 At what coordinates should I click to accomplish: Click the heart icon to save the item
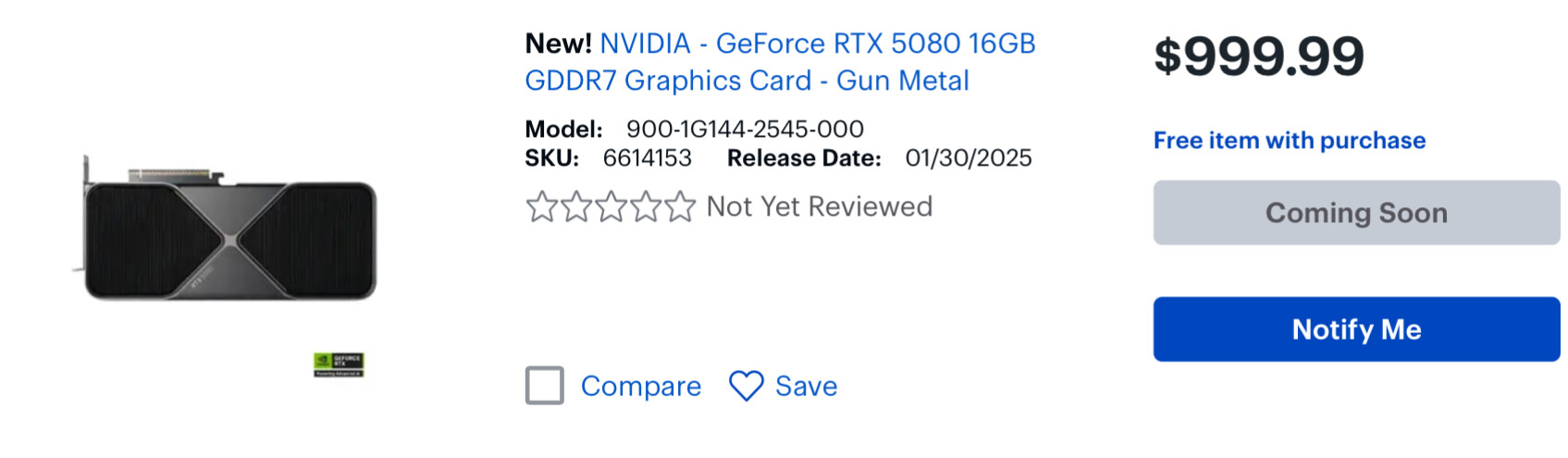747,386
